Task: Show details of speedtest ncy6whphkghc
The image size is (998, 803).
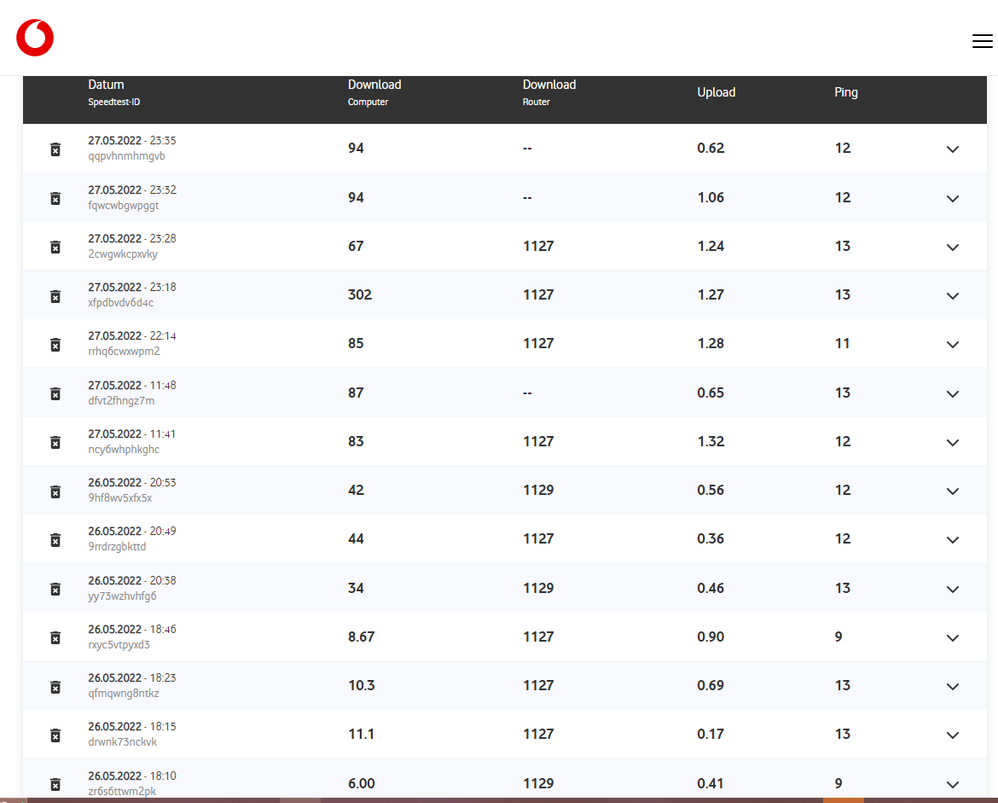Action: (x=952, y=442)
